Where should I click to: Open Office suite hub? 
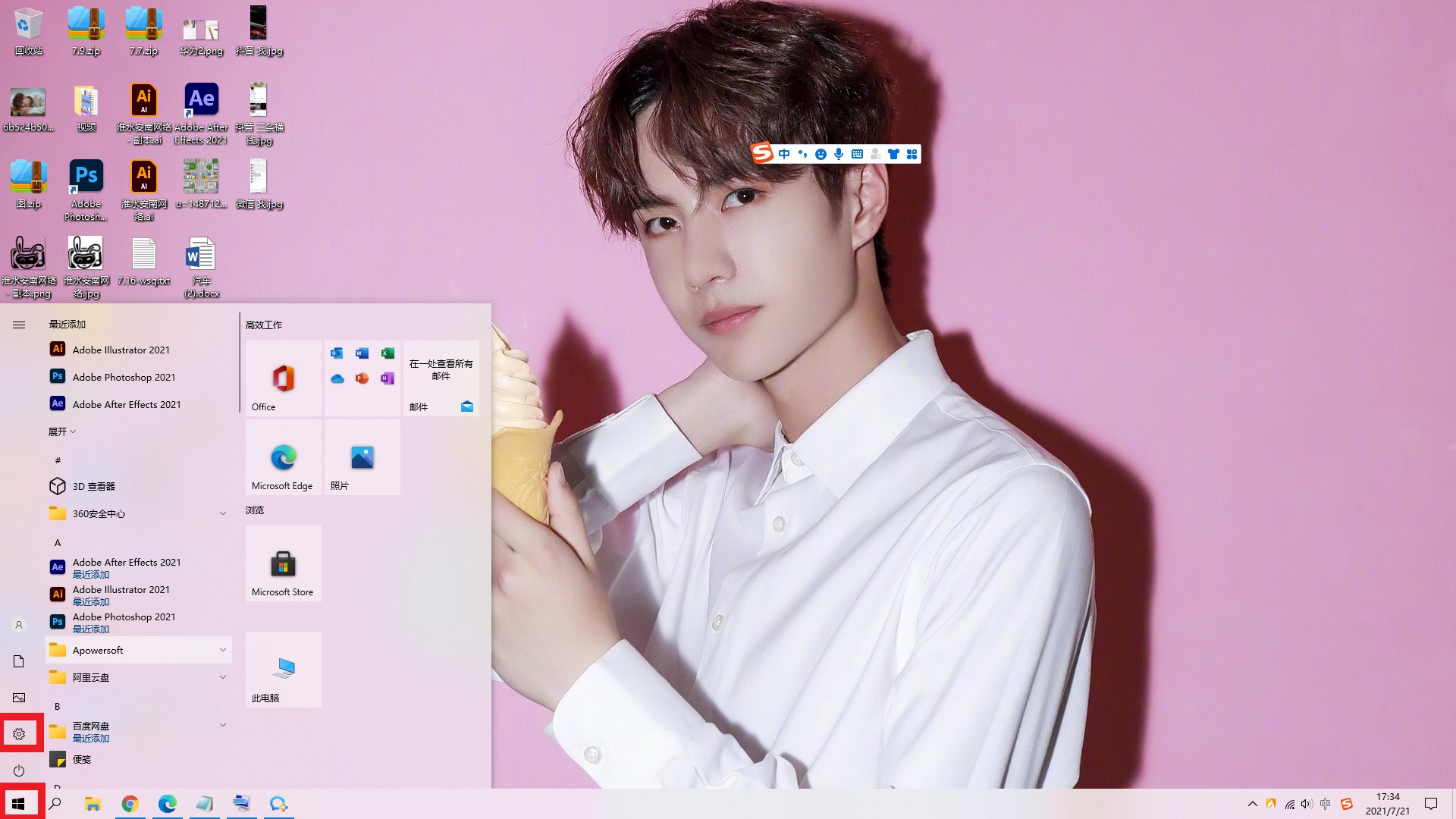[x=283, y=377]
